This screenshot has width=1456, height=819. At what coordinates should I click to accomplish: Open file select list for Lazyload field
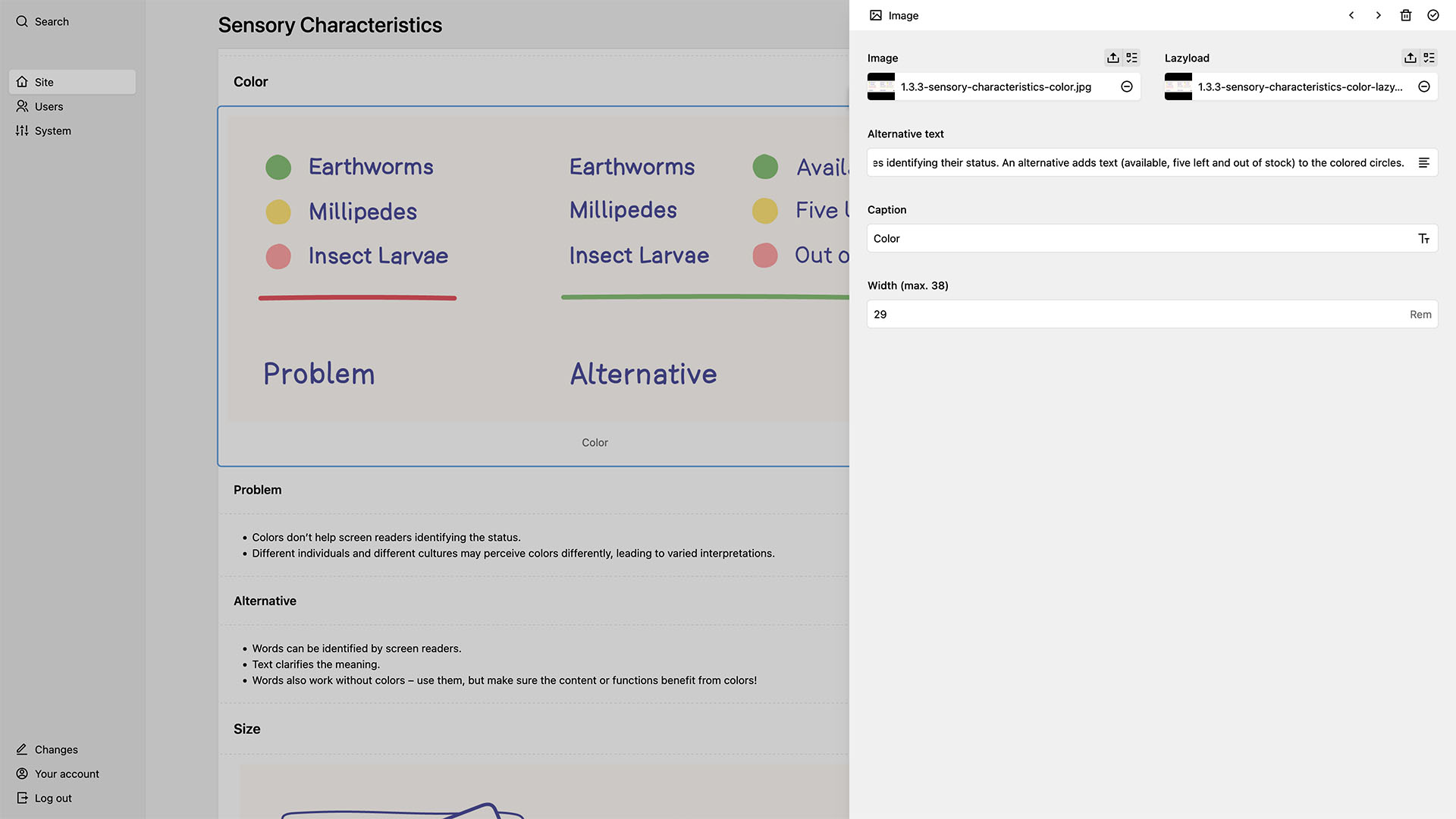[x=1429, y=58]
